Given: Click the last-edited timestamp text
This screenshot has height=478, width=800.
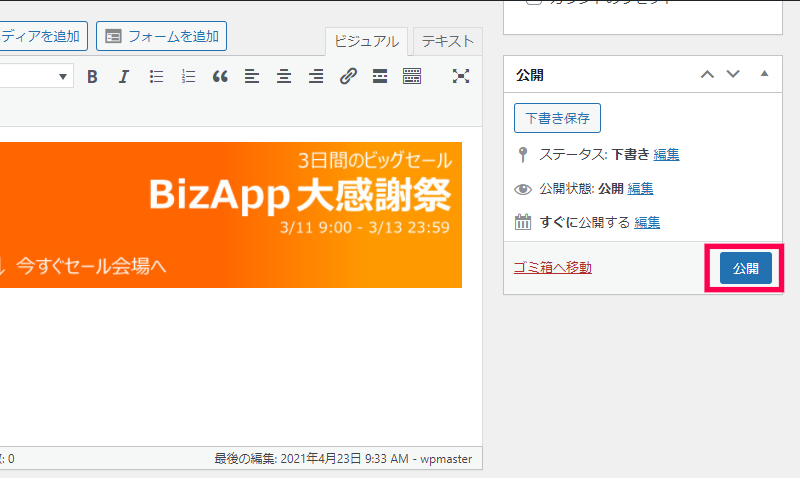Looking at the screenshot, I should coord(343,459).
